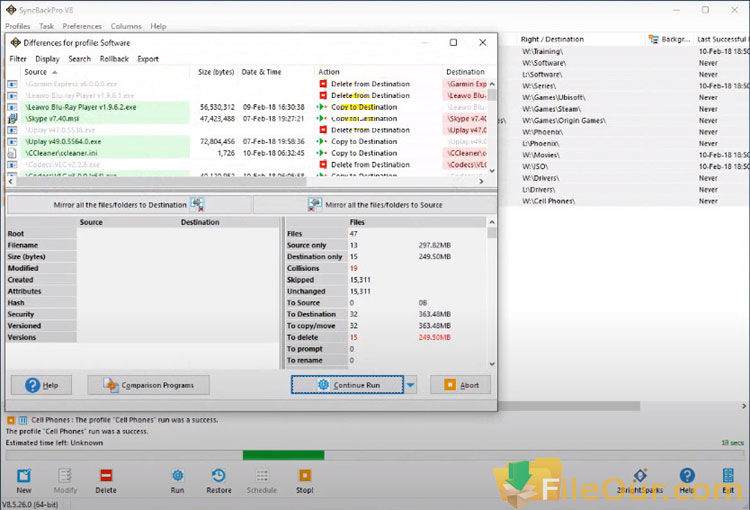
Task: Select W:\Games\Steam\ destination row
Action: coord(551,109)
